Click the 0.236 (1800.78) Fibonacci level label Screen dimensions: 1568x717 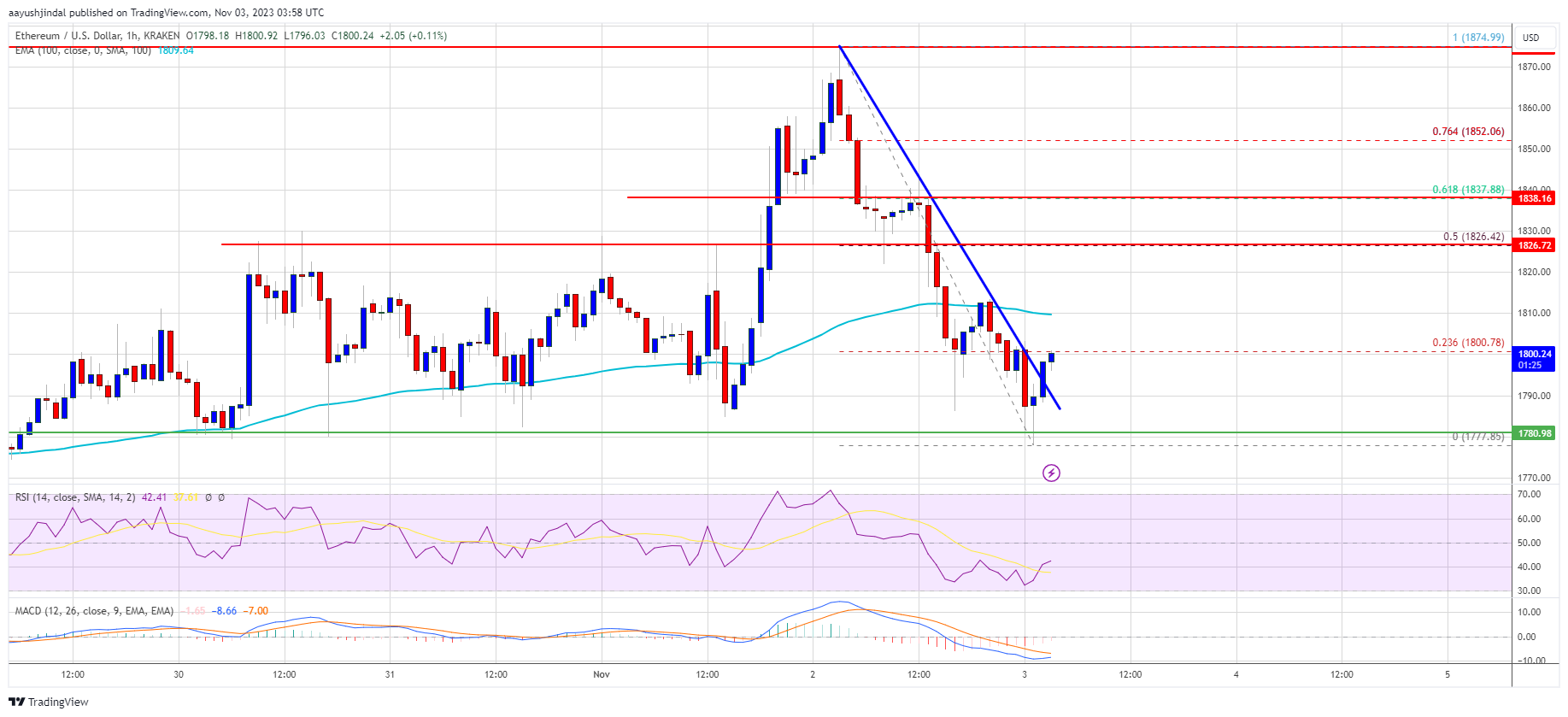pos(1468,343)
